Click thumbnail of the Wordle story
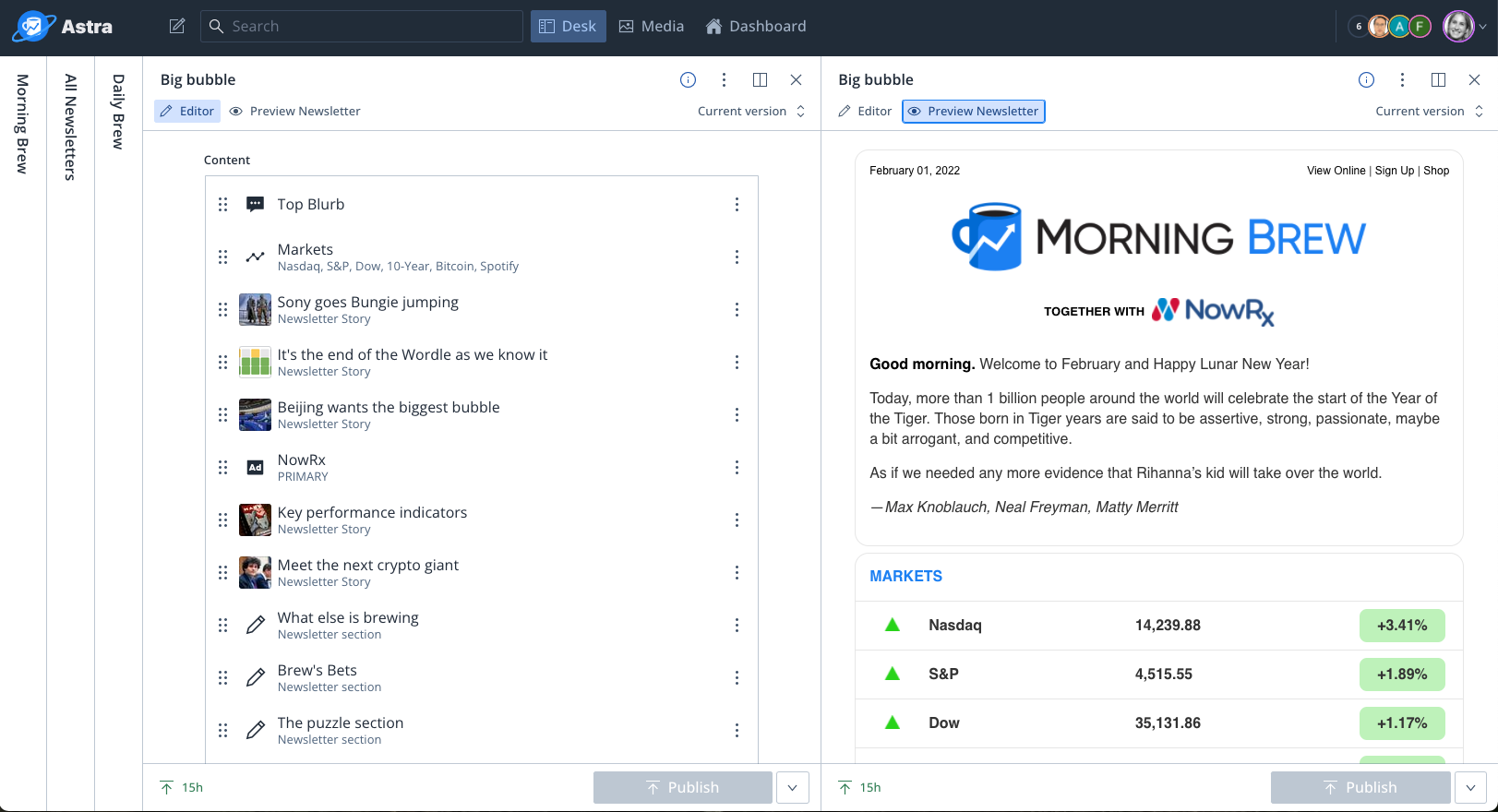 (255, 362)
